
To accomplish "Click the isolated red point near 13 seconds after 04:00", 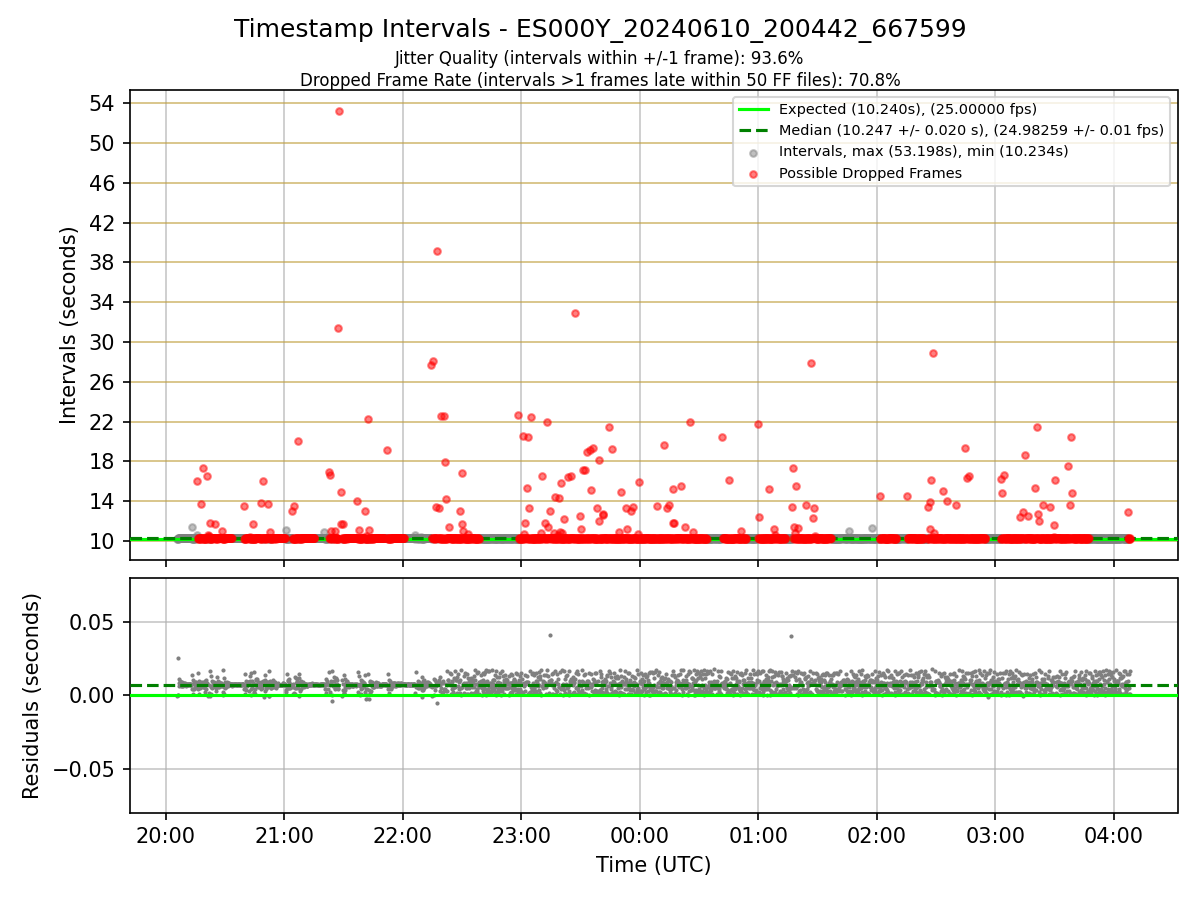I will point(1128,512).
